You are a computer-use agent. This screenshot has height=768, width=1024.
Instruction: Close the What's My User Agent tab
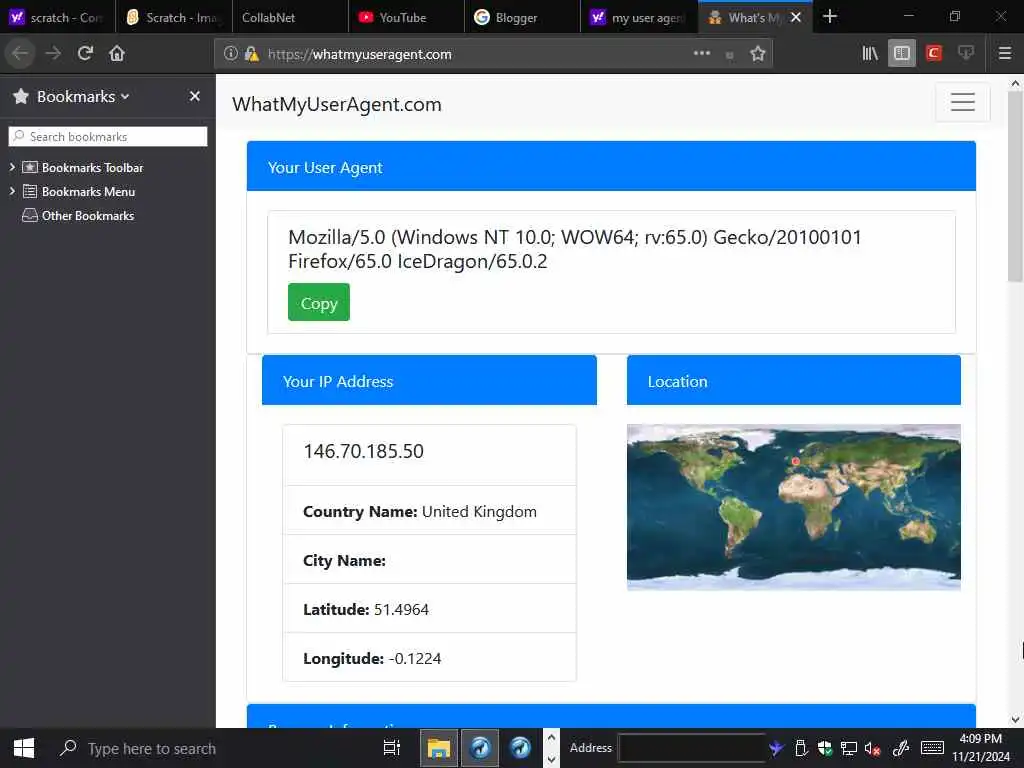(795, 18)
